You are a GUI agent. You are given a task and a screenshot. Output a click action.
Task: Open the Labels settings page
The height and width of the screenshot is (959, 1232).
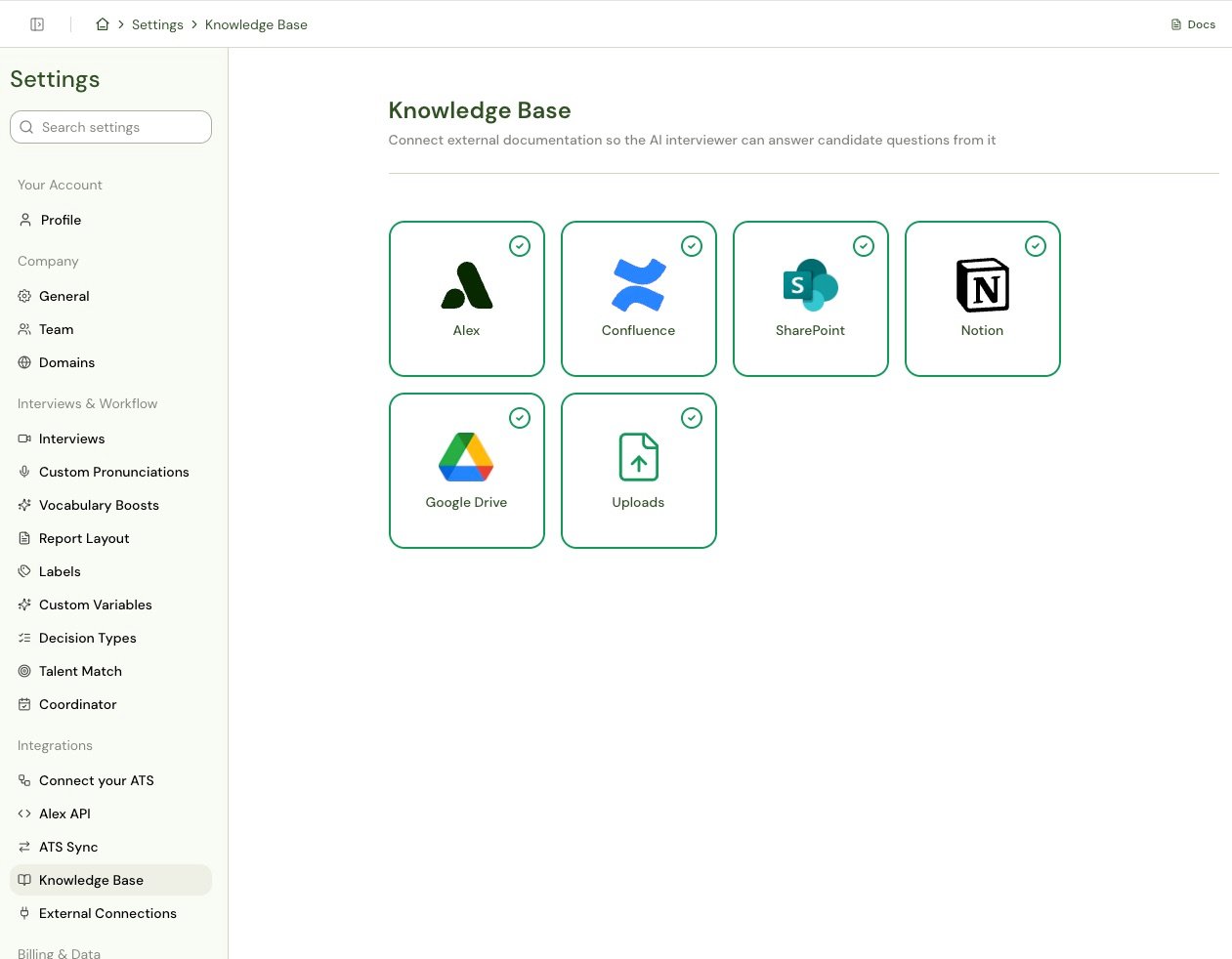point(110,571)
